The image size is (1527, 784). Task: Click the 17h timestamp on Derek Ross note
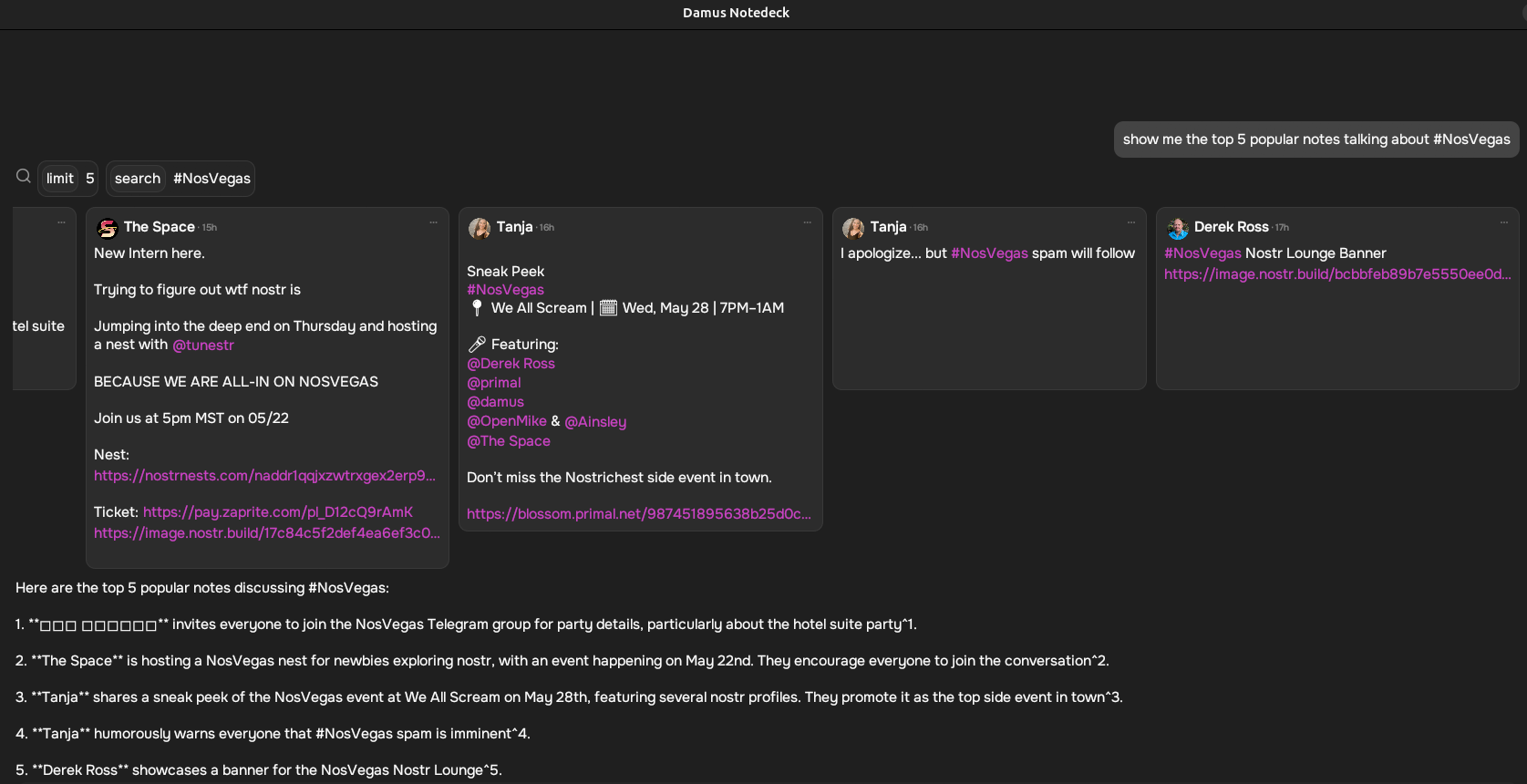(1282, 228)
